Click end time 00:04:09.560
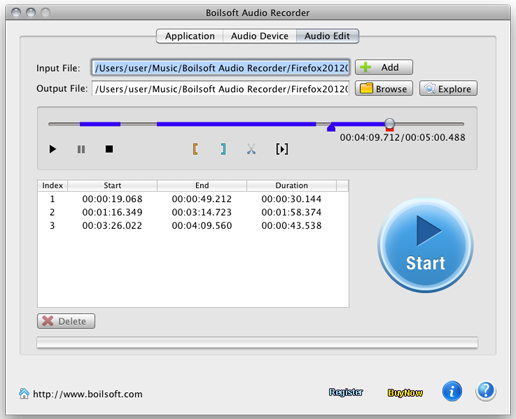This screenshot has height=419, width=516. click(202, 225)
